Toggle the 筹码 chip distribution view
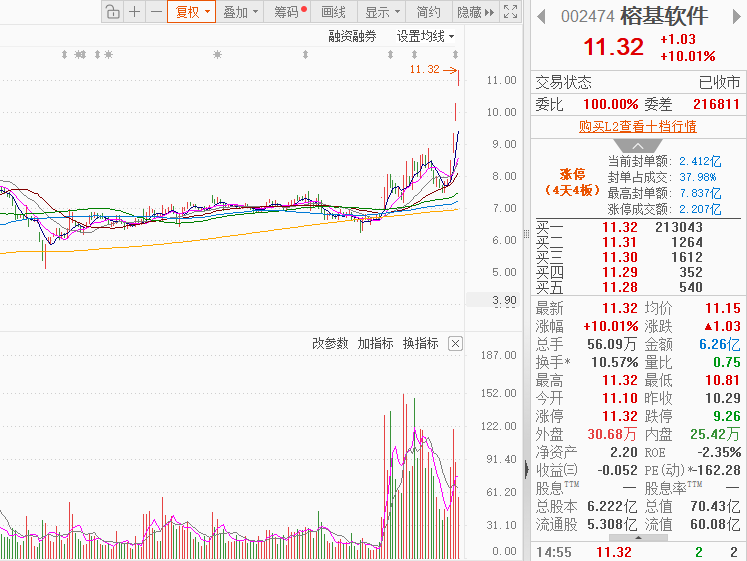This screenshot has width=747, height=561. (x=290, y=11)
